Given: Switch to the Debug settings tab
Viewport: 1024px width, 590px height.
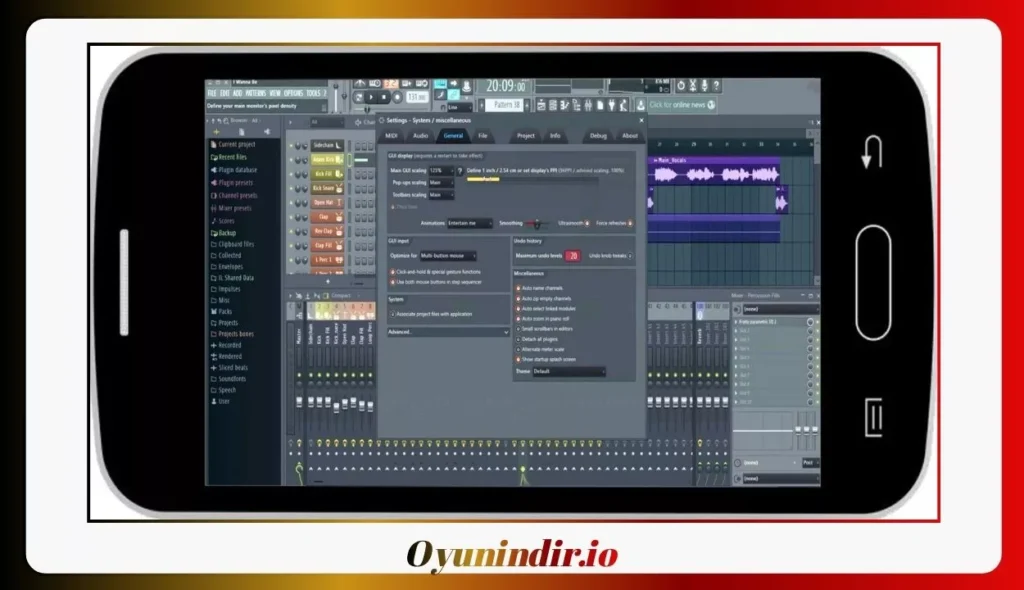Looking at the screenshot, I should coord(598,136).
